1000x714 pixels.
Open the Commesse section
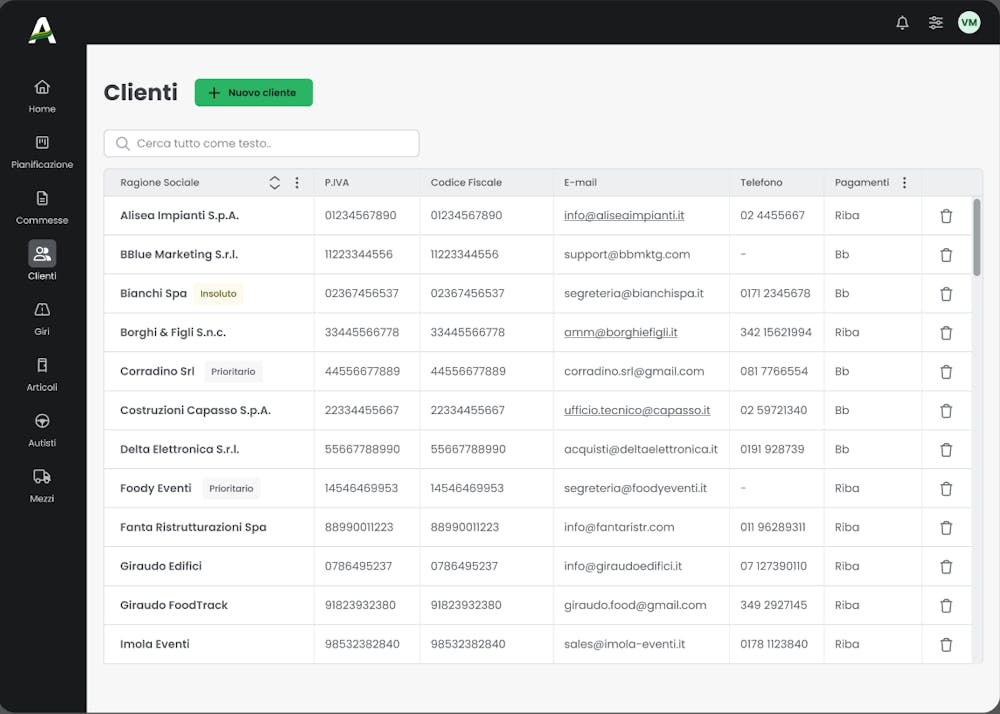pyautogui.click(x=41, y=208)
